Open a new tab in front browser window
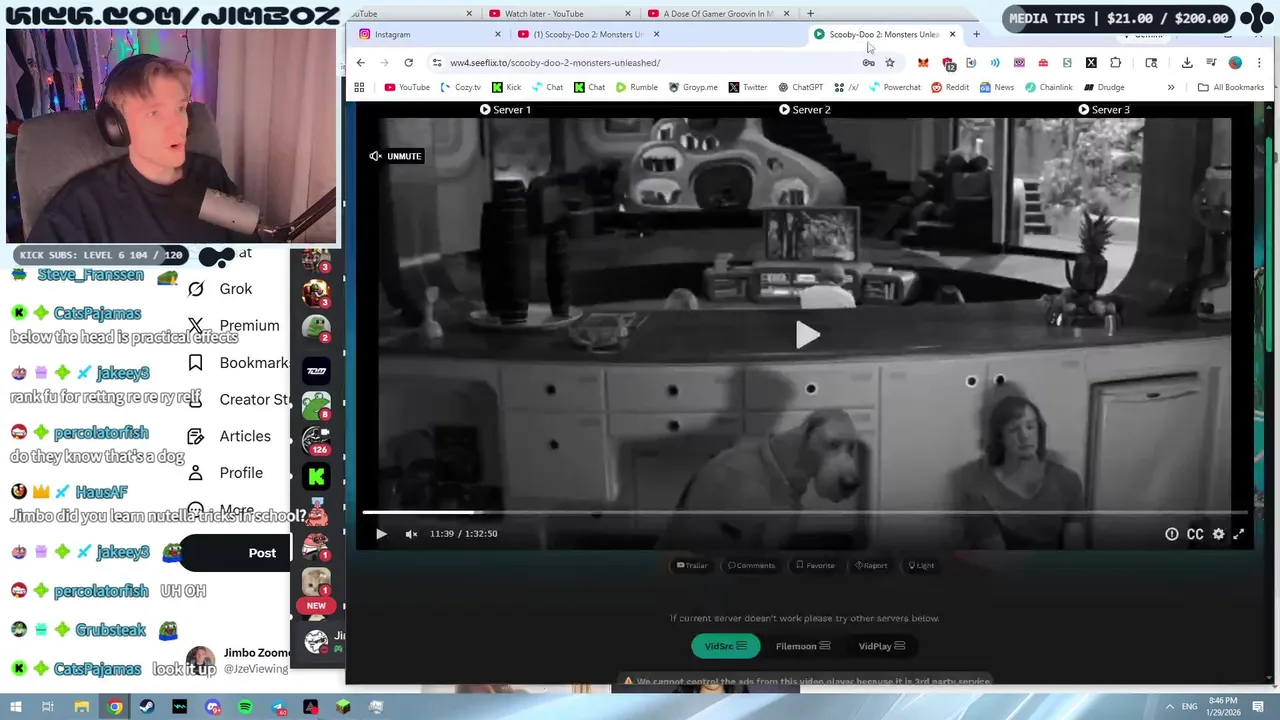The image size is (1280, 720). pos(976,34)
